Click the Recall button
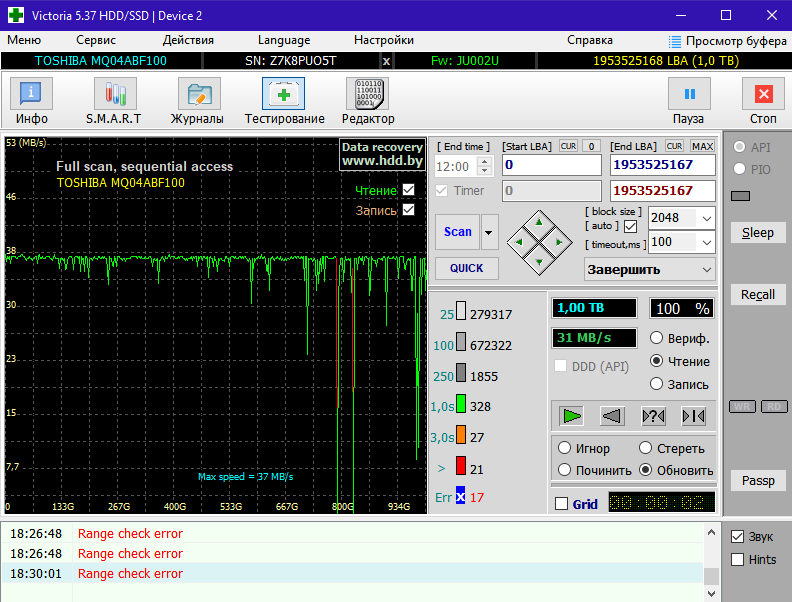The image size is (792, 602). coord(757,295)
